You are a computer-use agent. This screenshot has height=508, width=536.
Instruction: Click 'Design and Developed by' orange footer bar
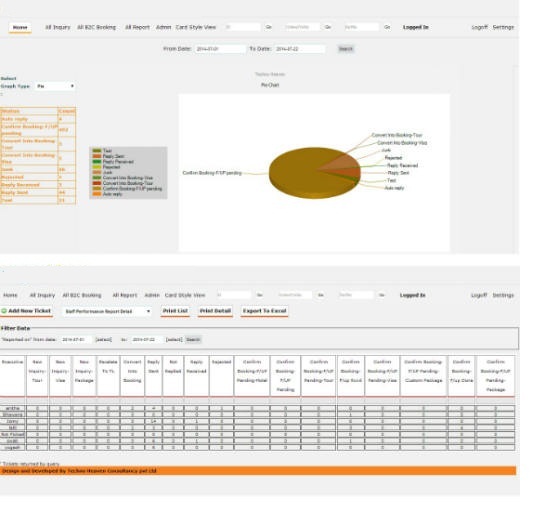(258, 471)
